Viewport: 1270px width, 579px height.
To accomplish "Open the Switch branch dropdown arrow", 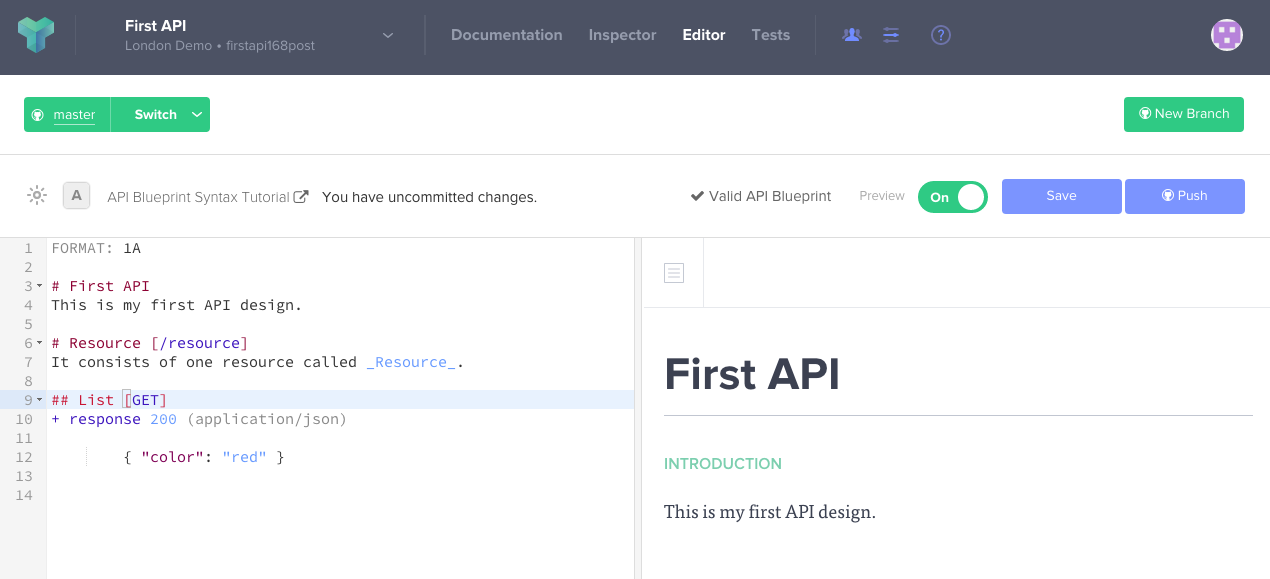I will 197,115.
